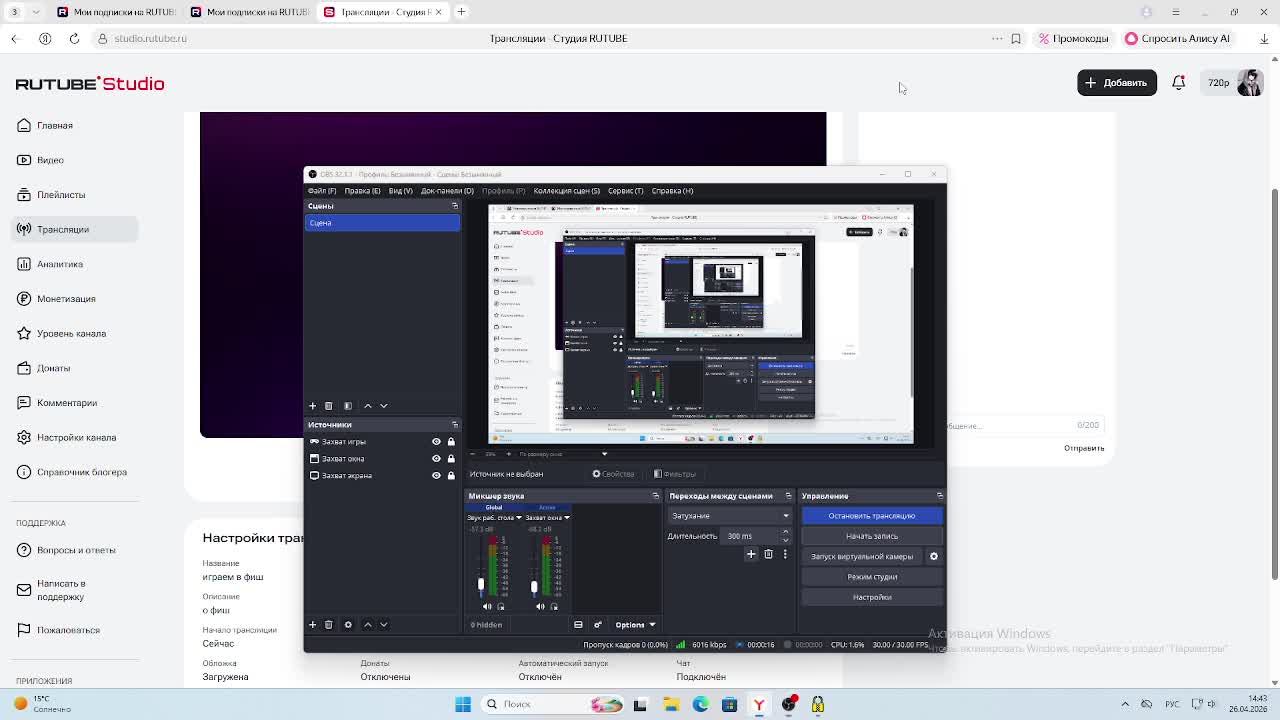Step up the transition duration spinner

785,533
